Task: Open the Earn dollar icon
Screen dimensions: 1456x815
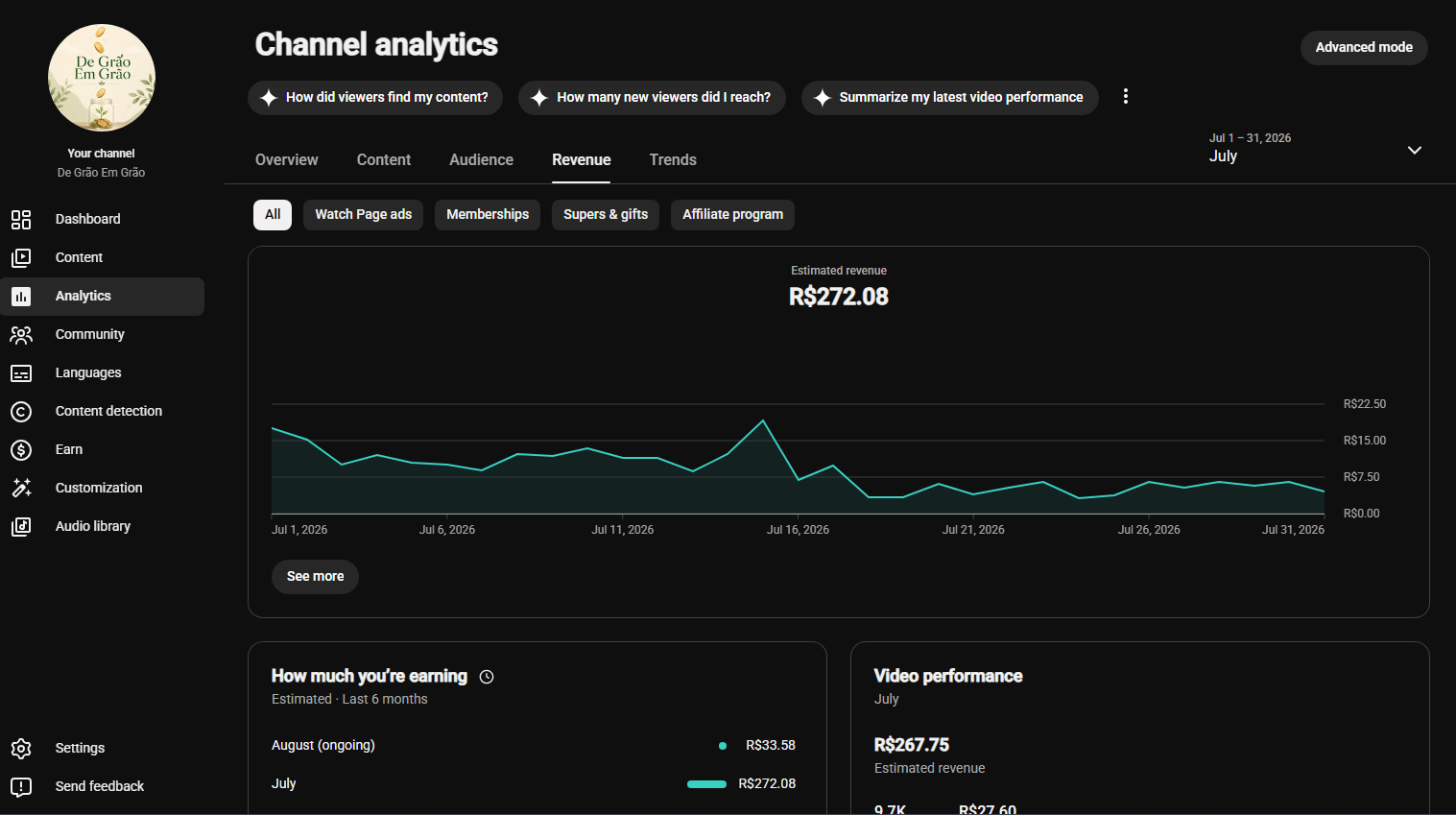Action: pyautogui.click(x=21, y=449)
